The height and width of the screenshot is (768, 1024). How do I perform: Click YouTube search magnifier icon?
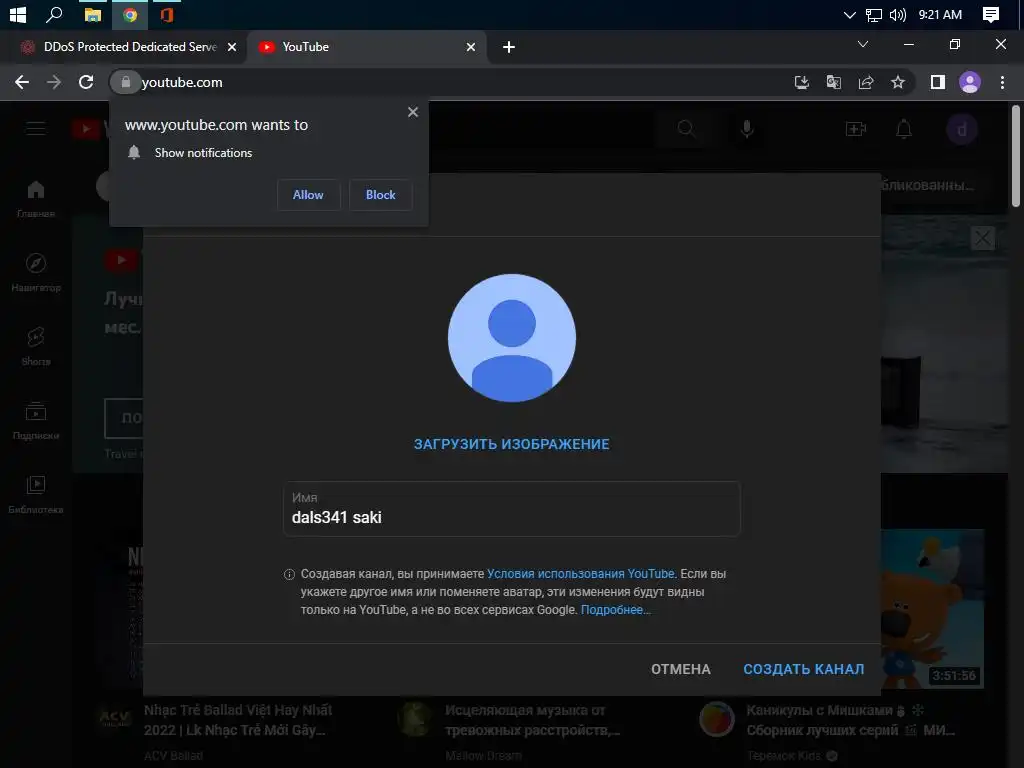pos(686,129)
